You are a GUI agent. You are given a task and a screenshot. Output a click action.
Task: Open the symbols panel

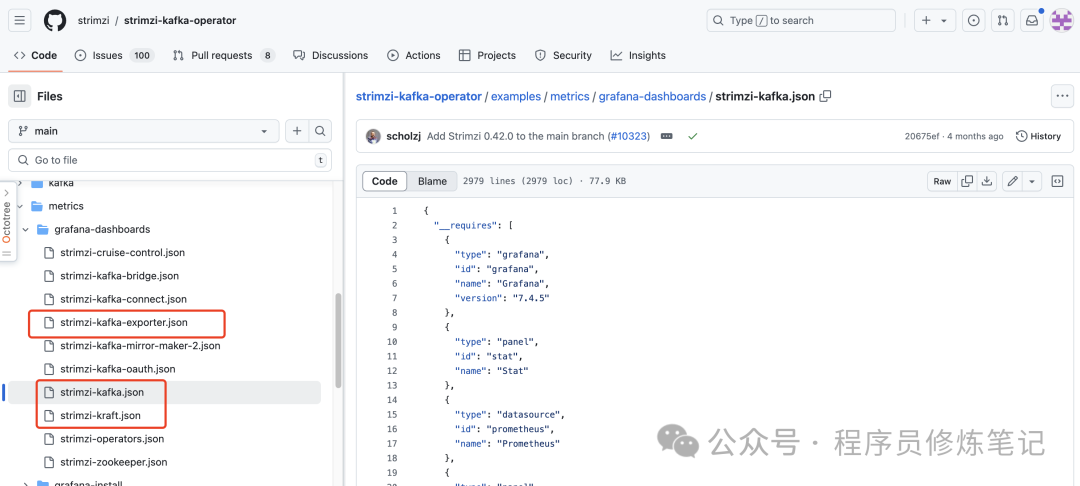[1057, 181]
